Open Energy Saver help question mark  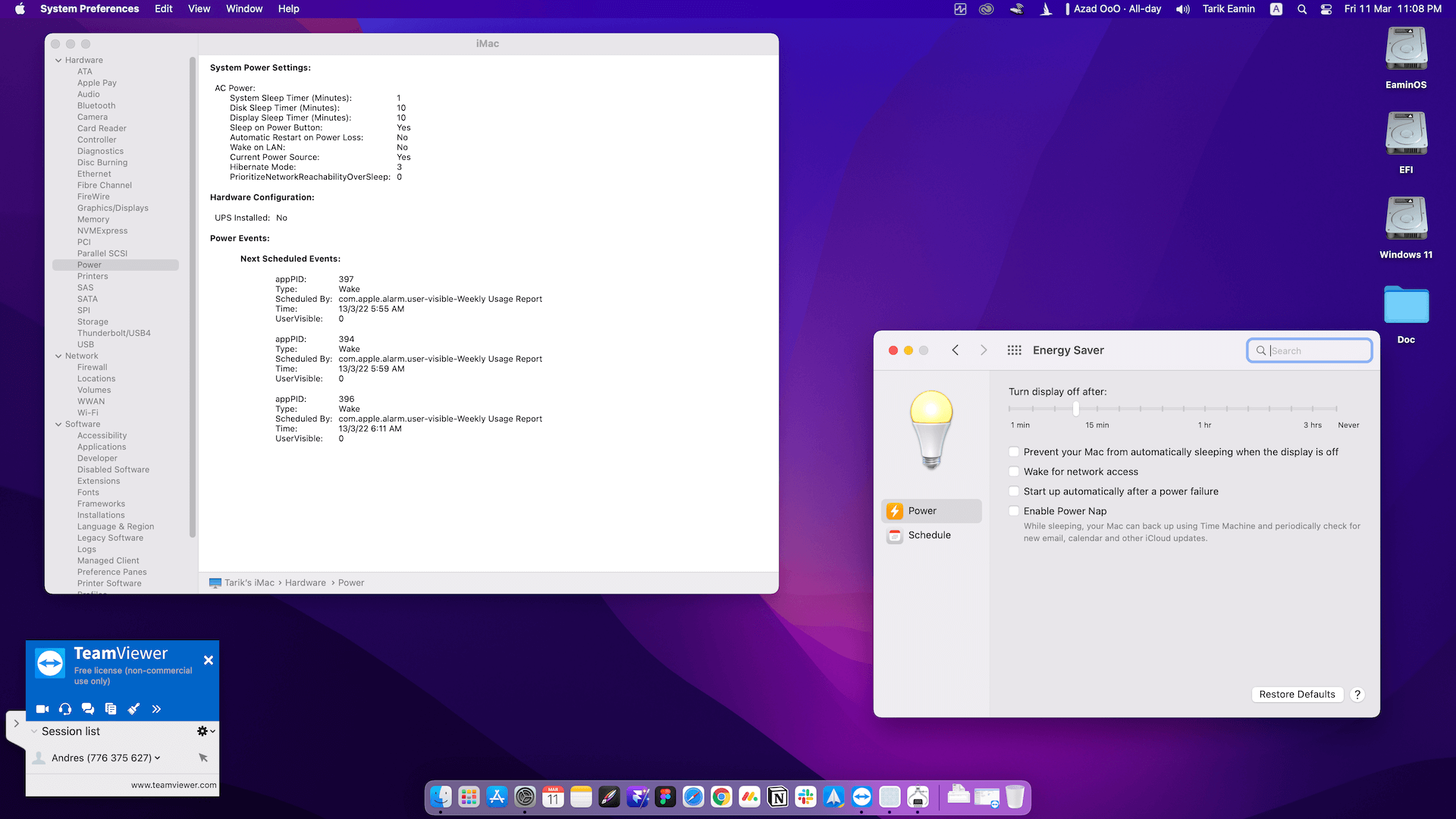(1357, 695)
